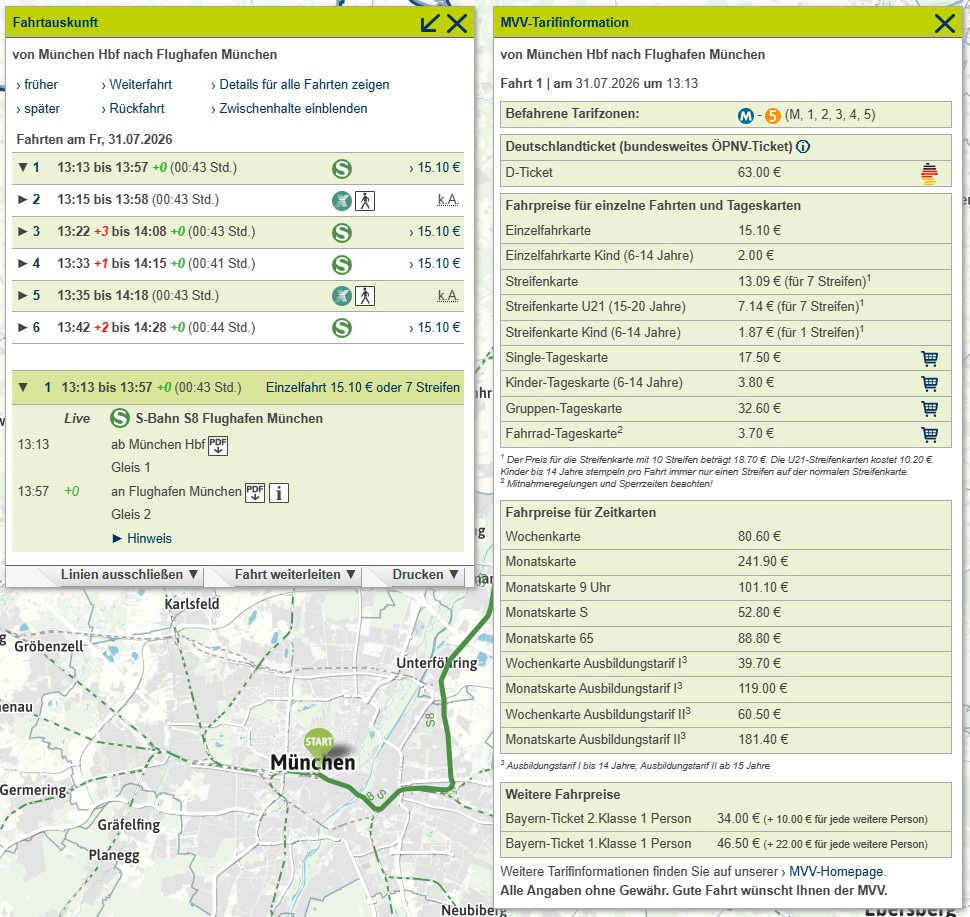Click the S-Bahn icon in trip 6 row
Screen dimensions: 970x917
pyautogui.click(x=341, y=327)
